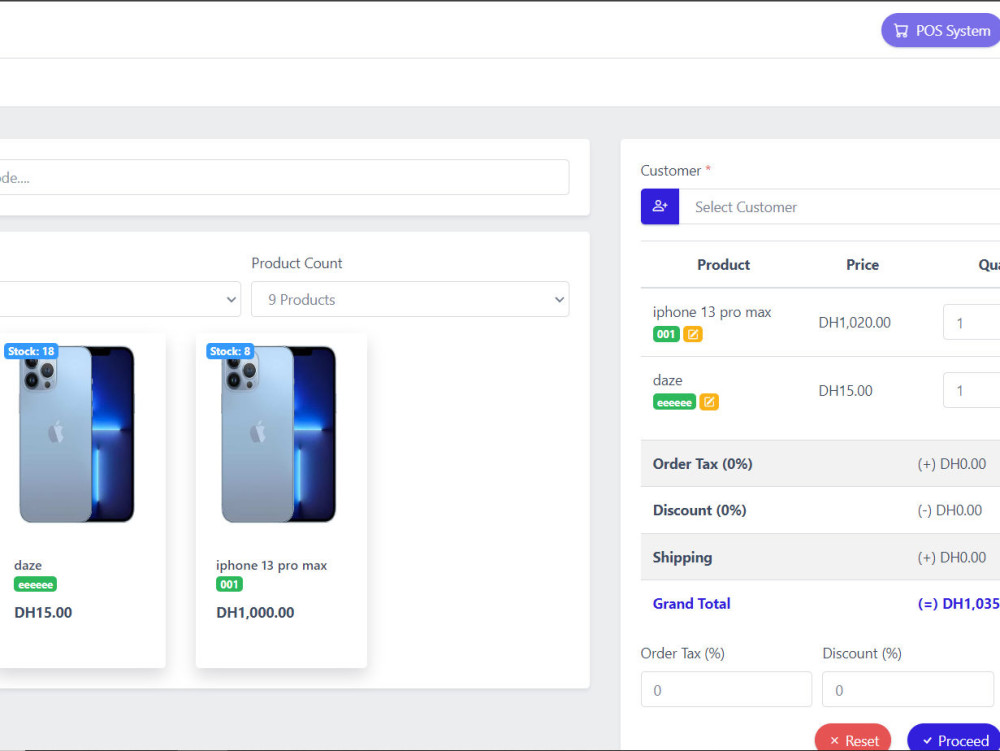Click the Shipping row label
The height and width of the screenshot is (751, 1000).
click(682, 557)
